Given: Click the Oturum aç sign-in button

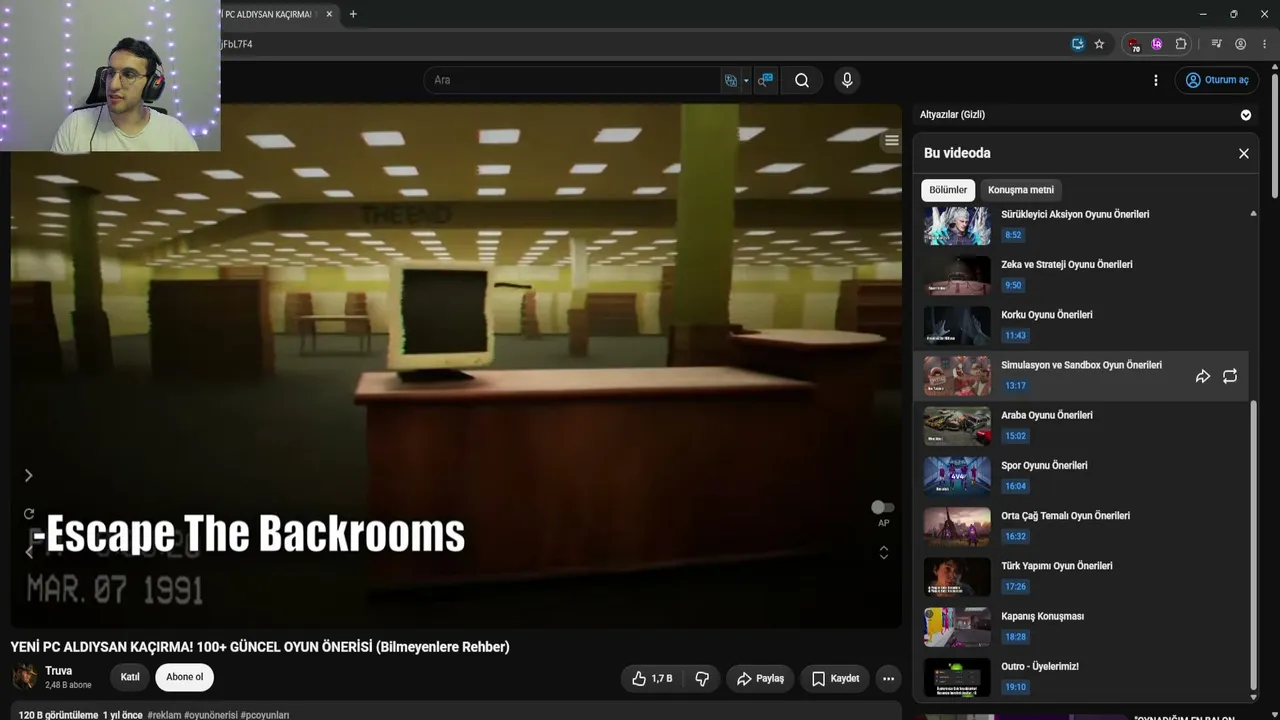Looking at the screenshot, I should pyautogui.click(x=1217, y=80).
